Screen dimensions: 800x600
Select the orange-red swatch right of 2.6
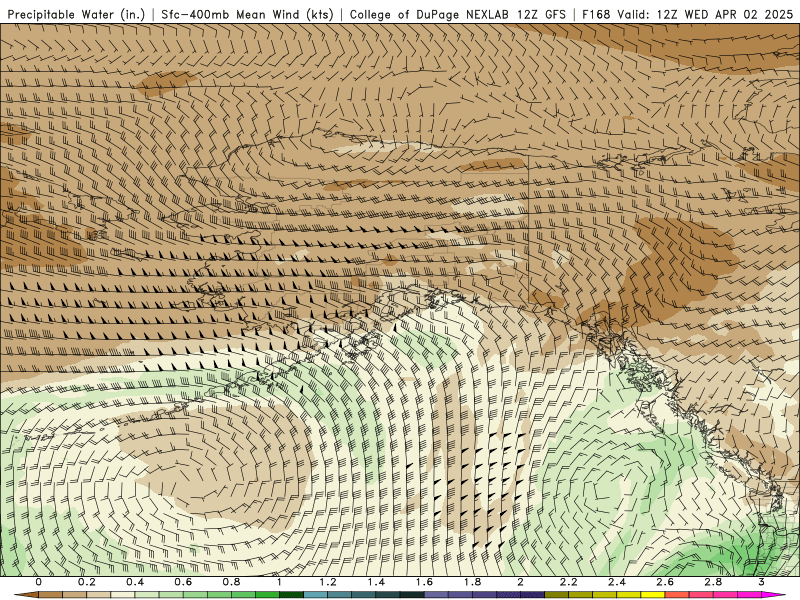click(677, 595)
